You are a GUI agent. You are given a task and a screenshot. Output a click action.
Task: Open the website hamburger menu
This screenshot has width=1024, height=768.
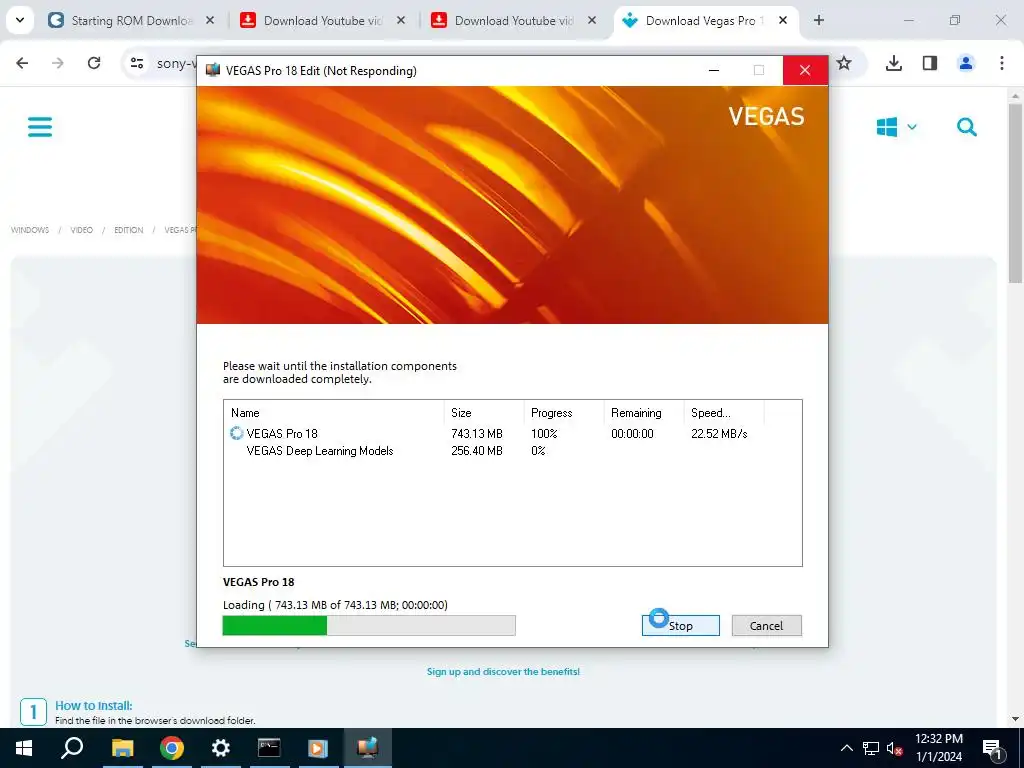(x=40, y=127)
